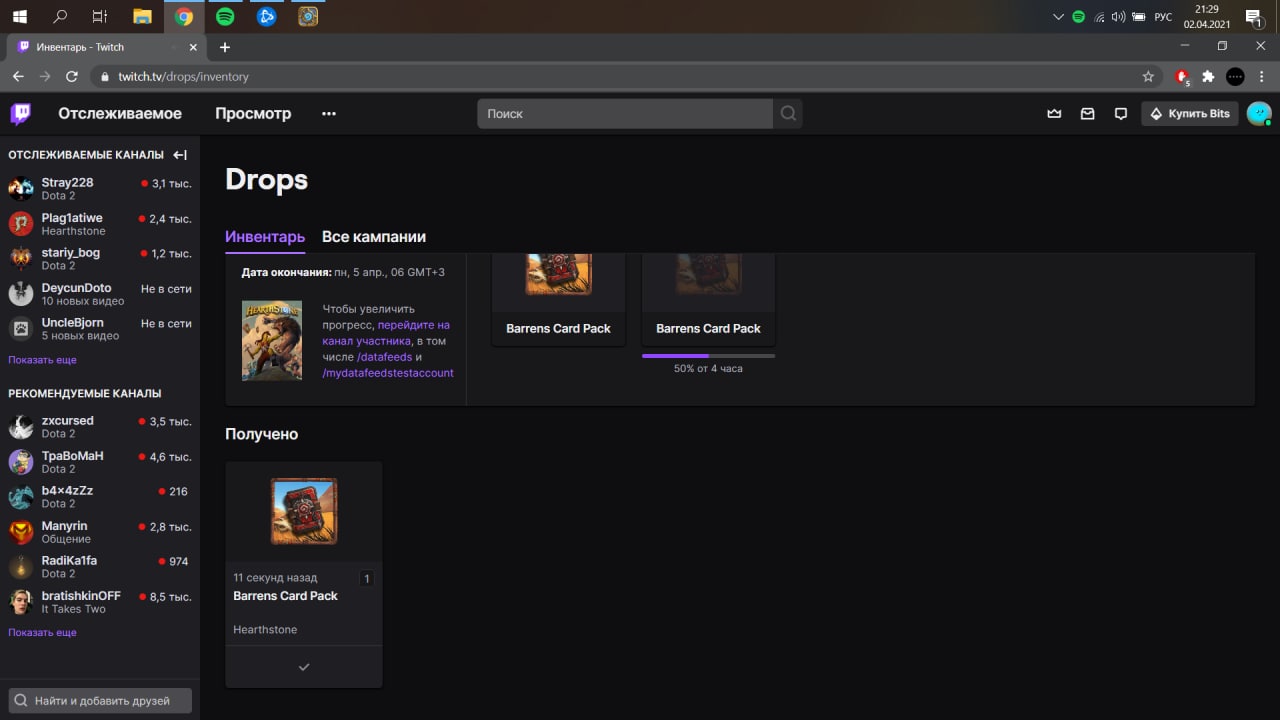Close the Twitch inventory tab
Screen dimensions: 1280x720
[193, 47]
